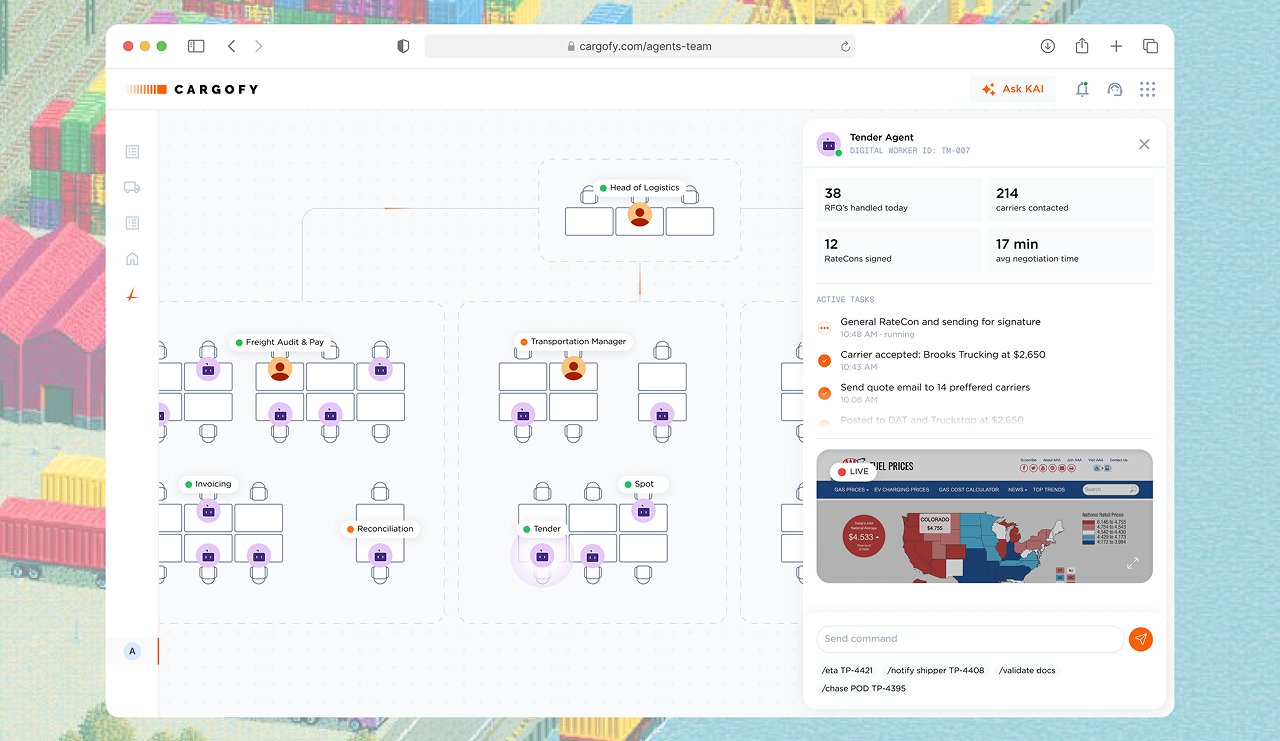Click the highlighted Tender agent bot icon
This screenshot has width=1280, height=741.
[542, 555]
